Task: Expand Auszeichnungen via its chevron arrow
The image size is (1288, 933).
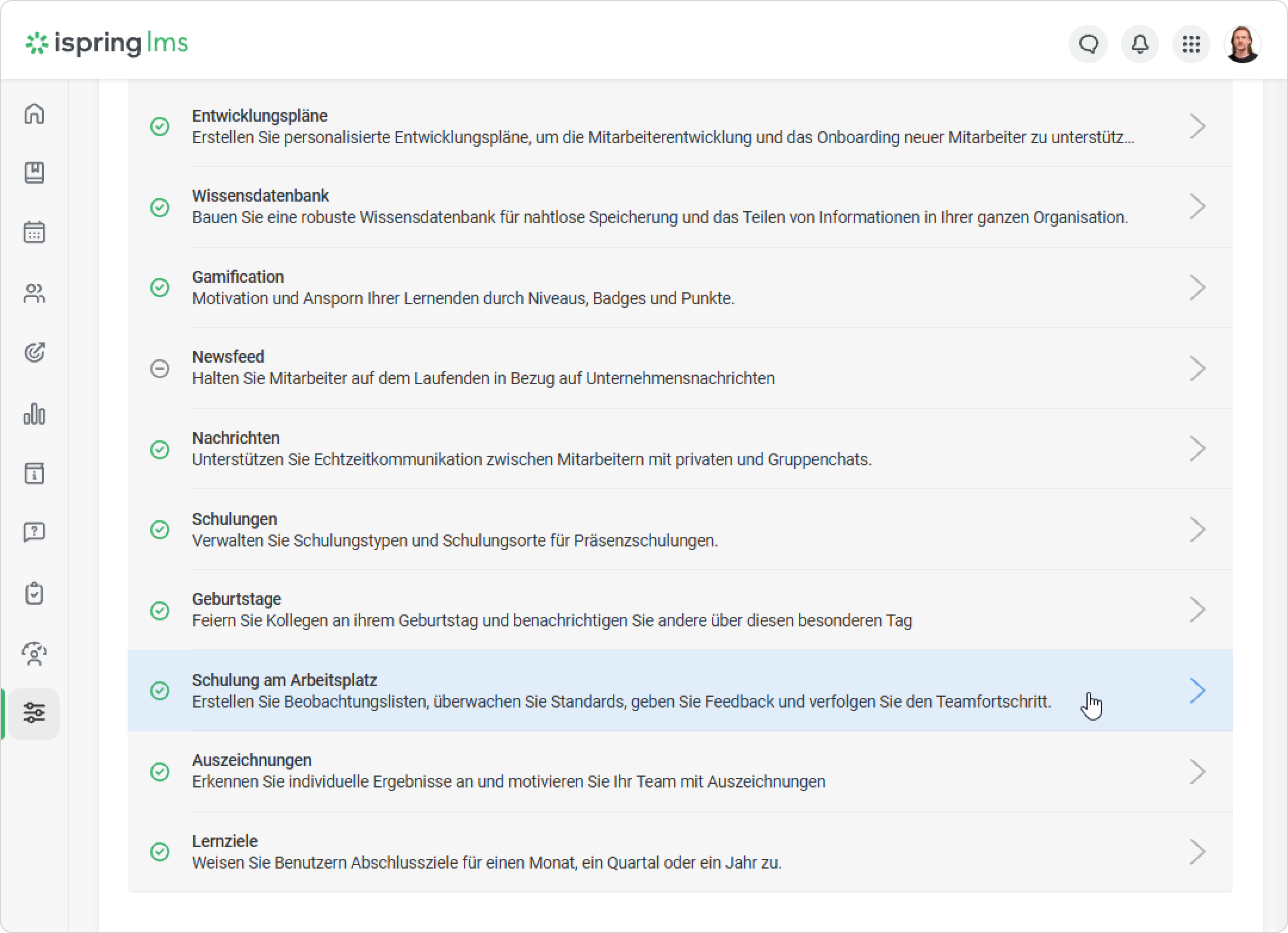Action: (1197, 771)
